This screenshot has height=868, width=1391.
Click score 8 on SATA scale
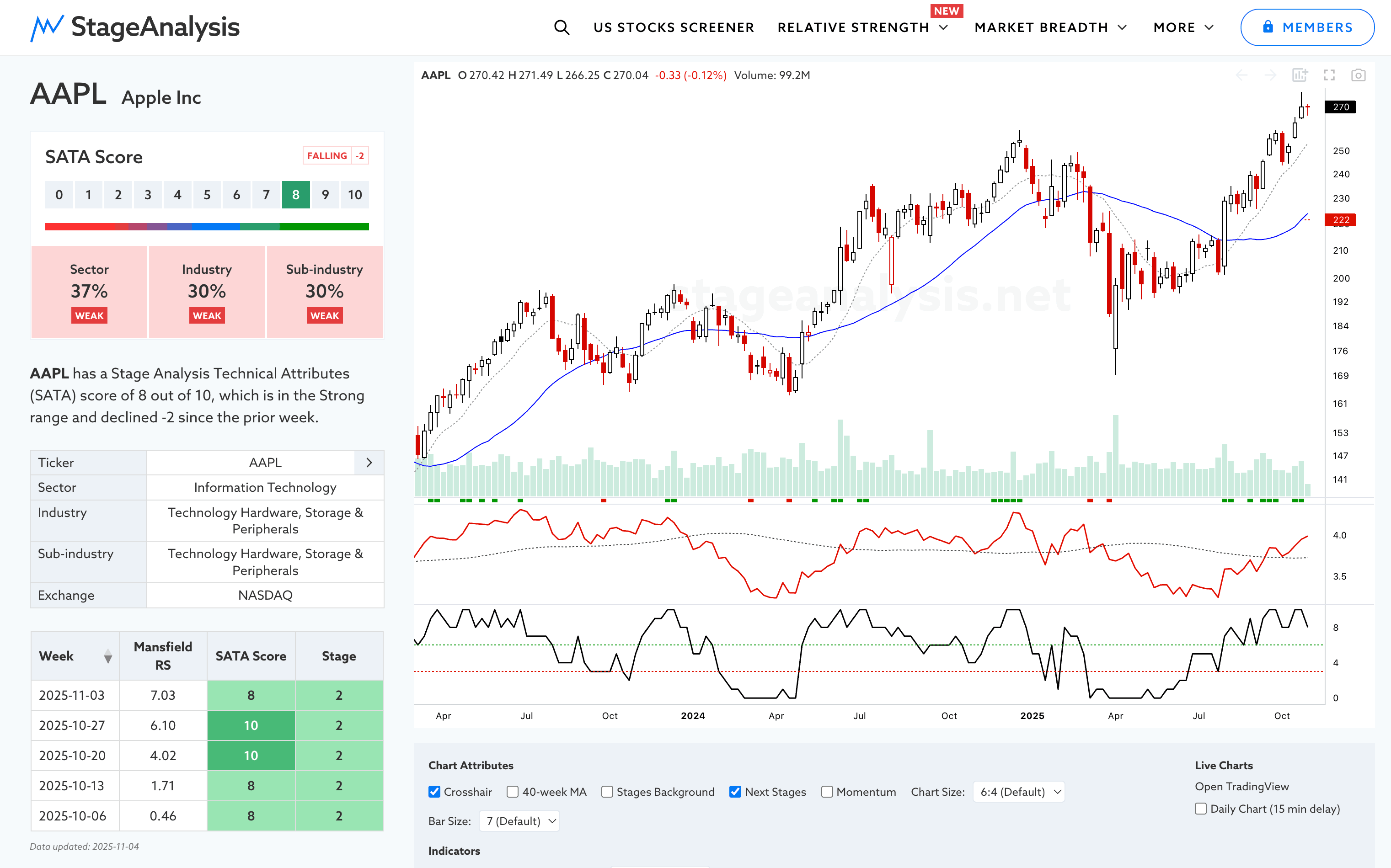296,195
